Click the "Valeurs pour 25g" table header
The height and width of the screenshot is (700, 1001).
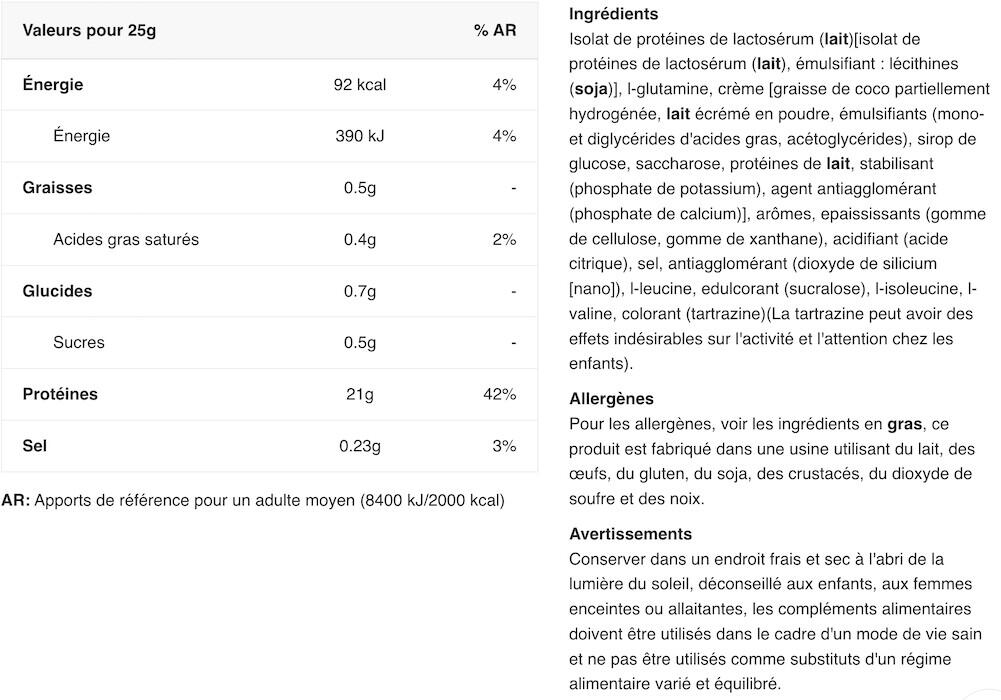(x=89, y=30)
